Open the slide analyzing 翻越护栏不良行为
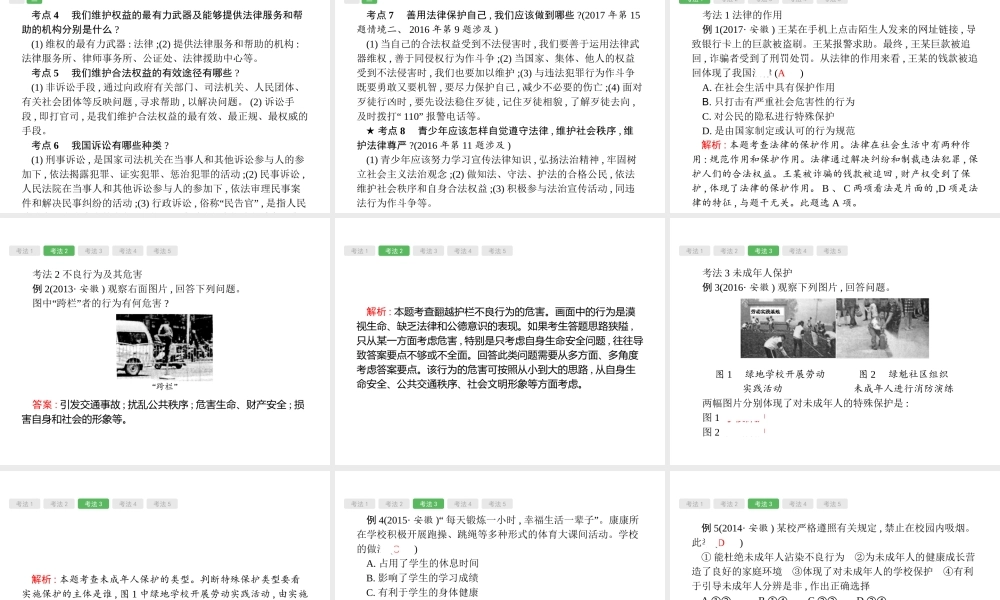 point(499,341)
